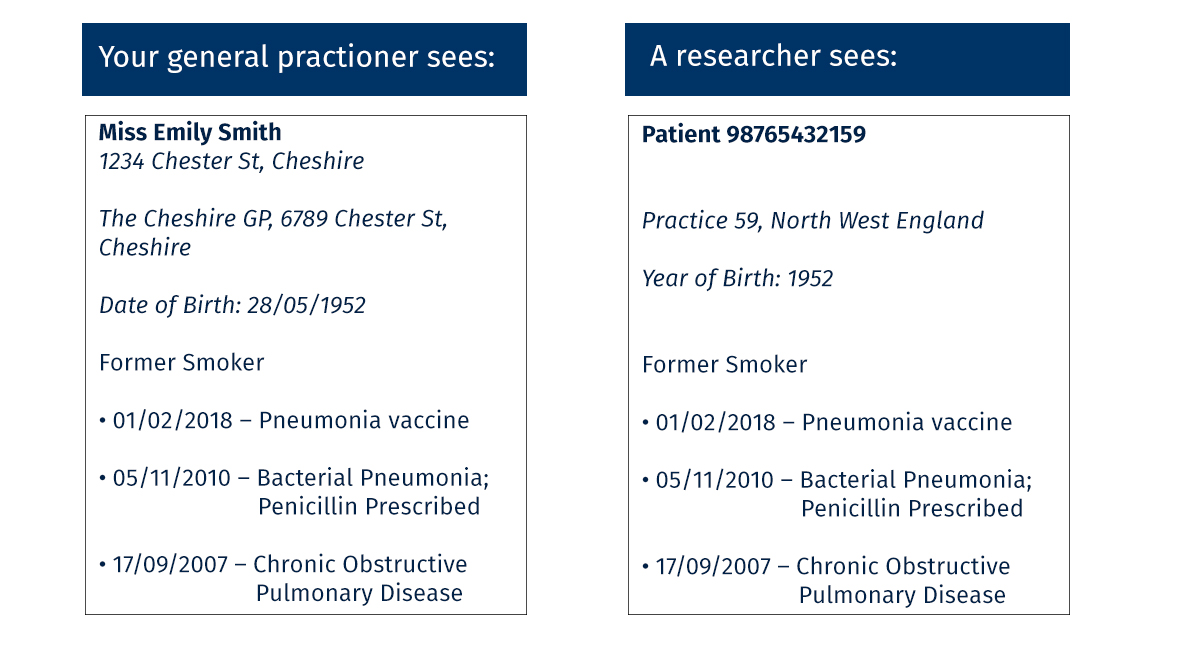Click Former Smoker in the practitioner panel
Screen dimensions: 1181x660
(x=181, y=362)
